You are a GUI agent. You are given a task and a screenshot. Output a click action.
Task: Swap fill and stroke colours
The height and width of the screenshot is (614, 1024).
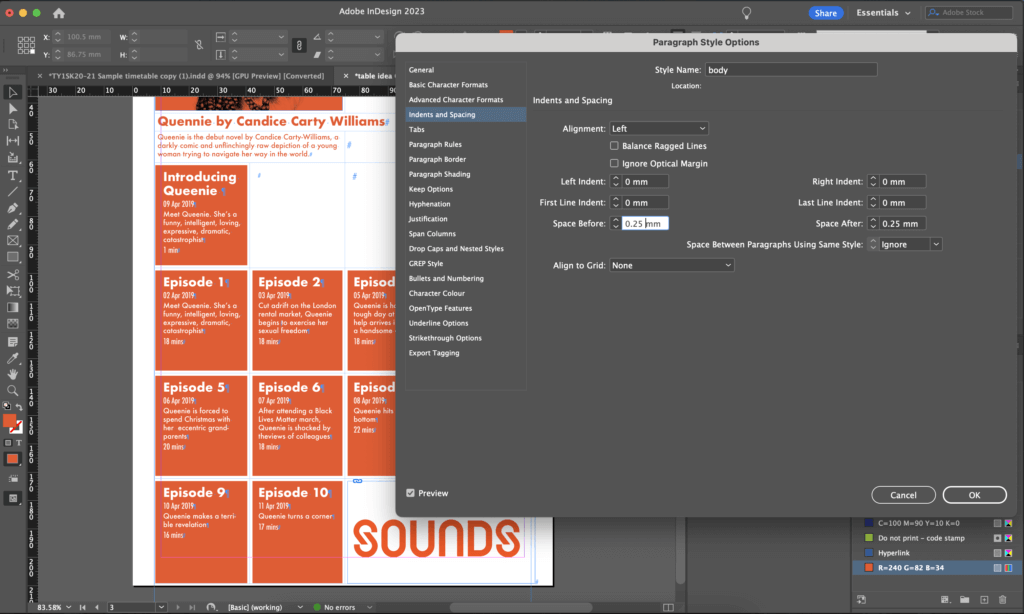point(19,407)
